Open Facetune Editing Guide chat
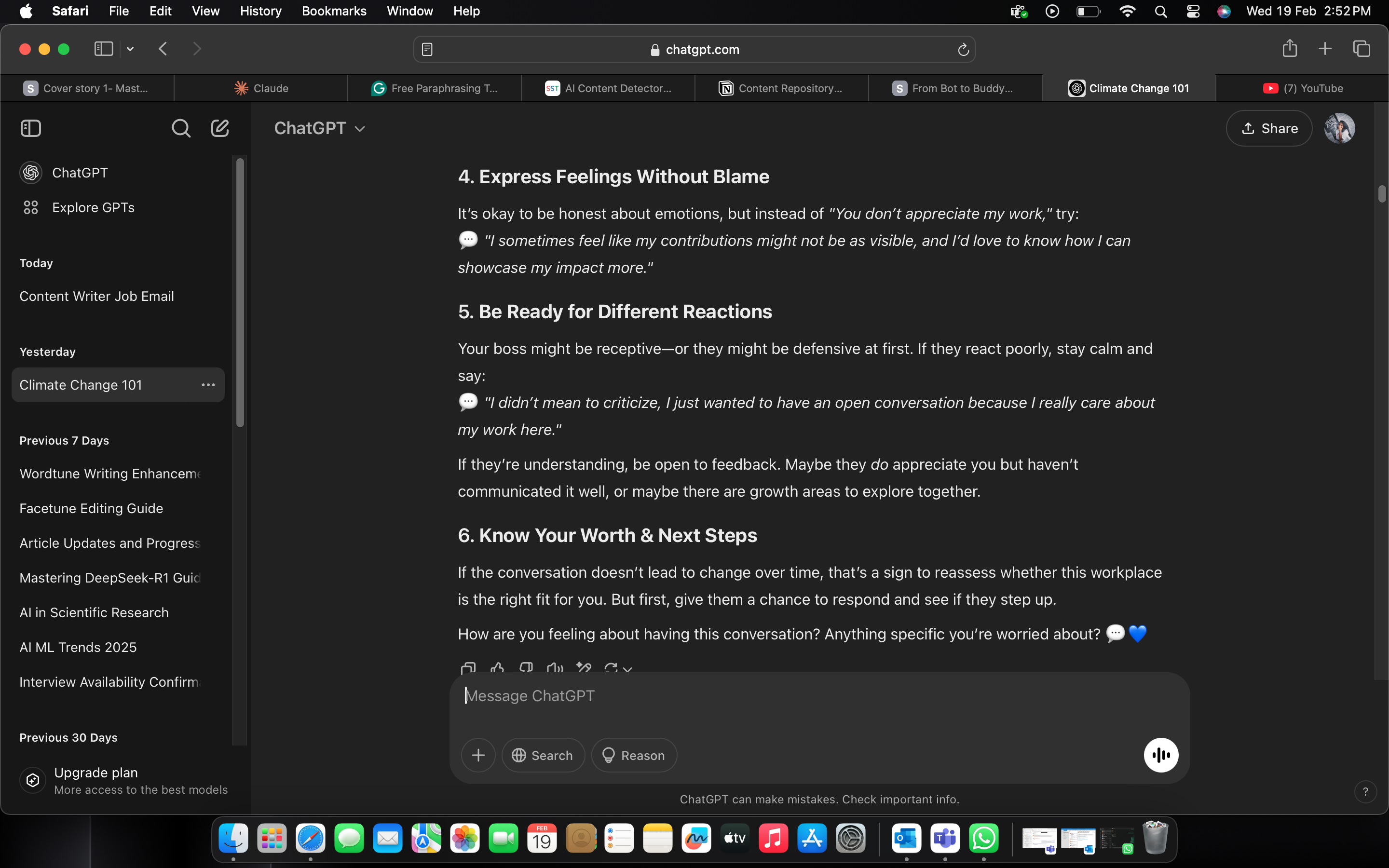 (118, 508)
